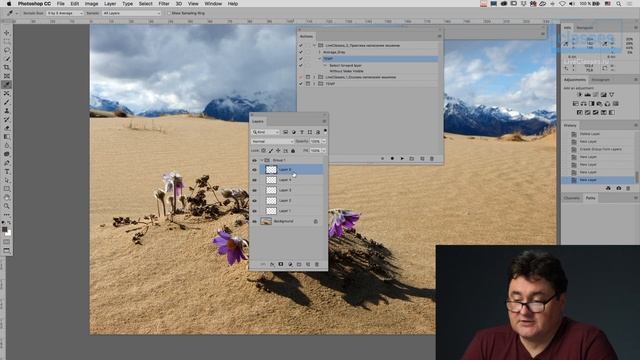Image resolution: width=640 pixels, height=360 pixels.
Task: Click create new set icon in Actions panel
Action: [x=412, y=158]
